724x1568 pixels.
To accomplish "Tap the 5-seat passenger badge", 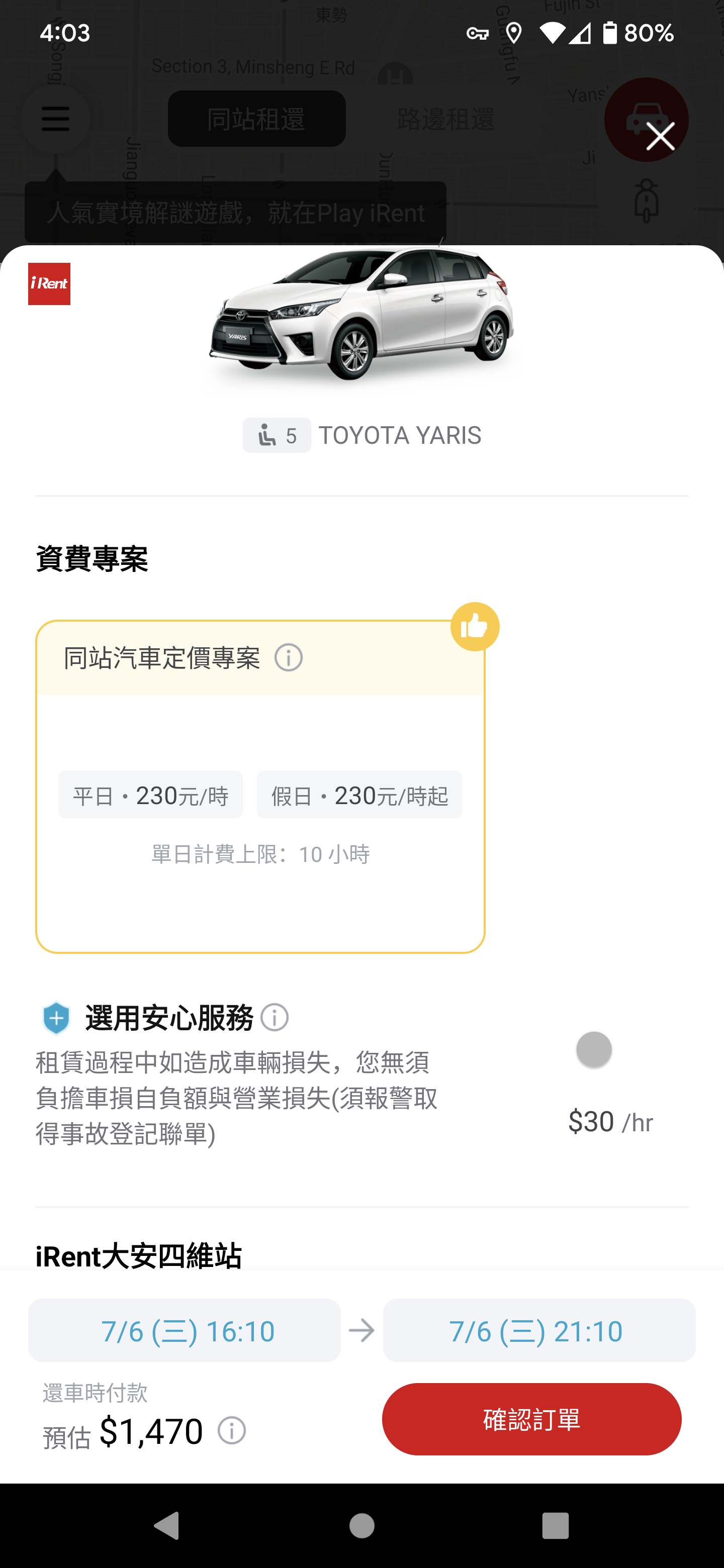I will click(277, 435).
